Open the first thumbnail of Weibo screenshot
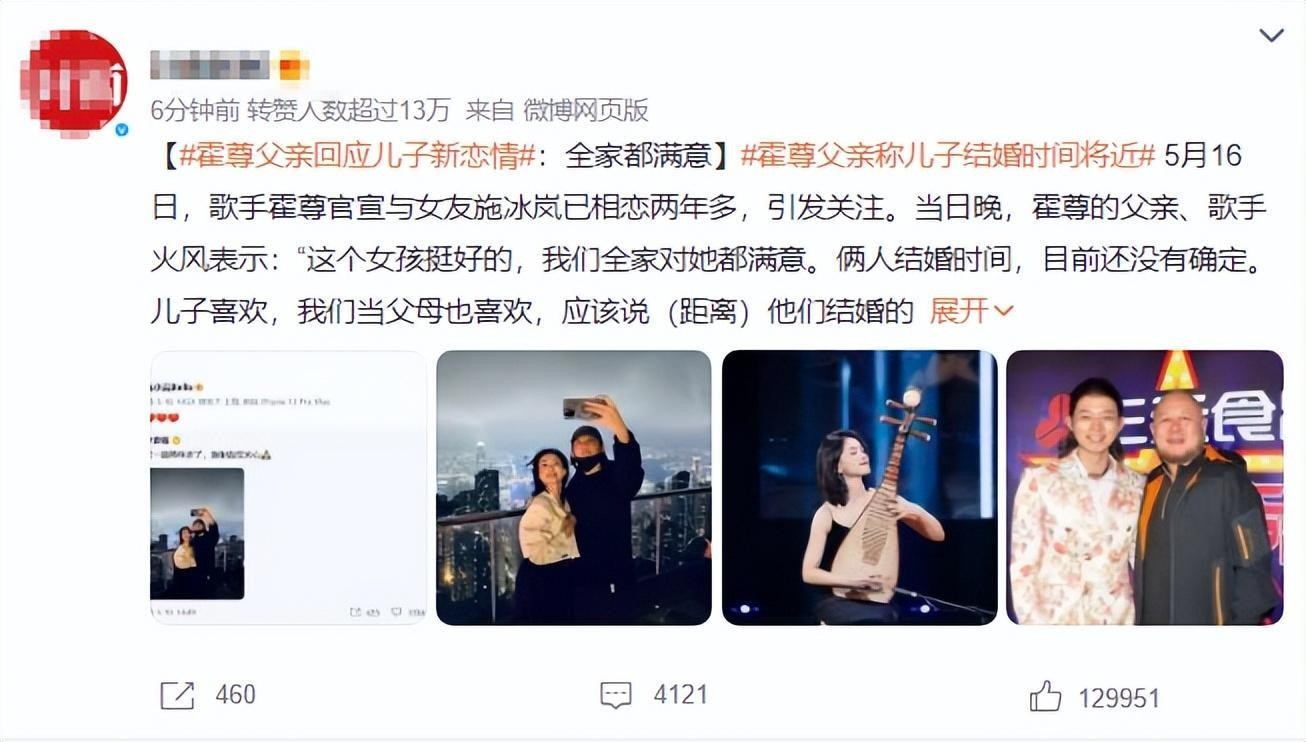Screen dimensions: 1306x742 click(288, 488)
